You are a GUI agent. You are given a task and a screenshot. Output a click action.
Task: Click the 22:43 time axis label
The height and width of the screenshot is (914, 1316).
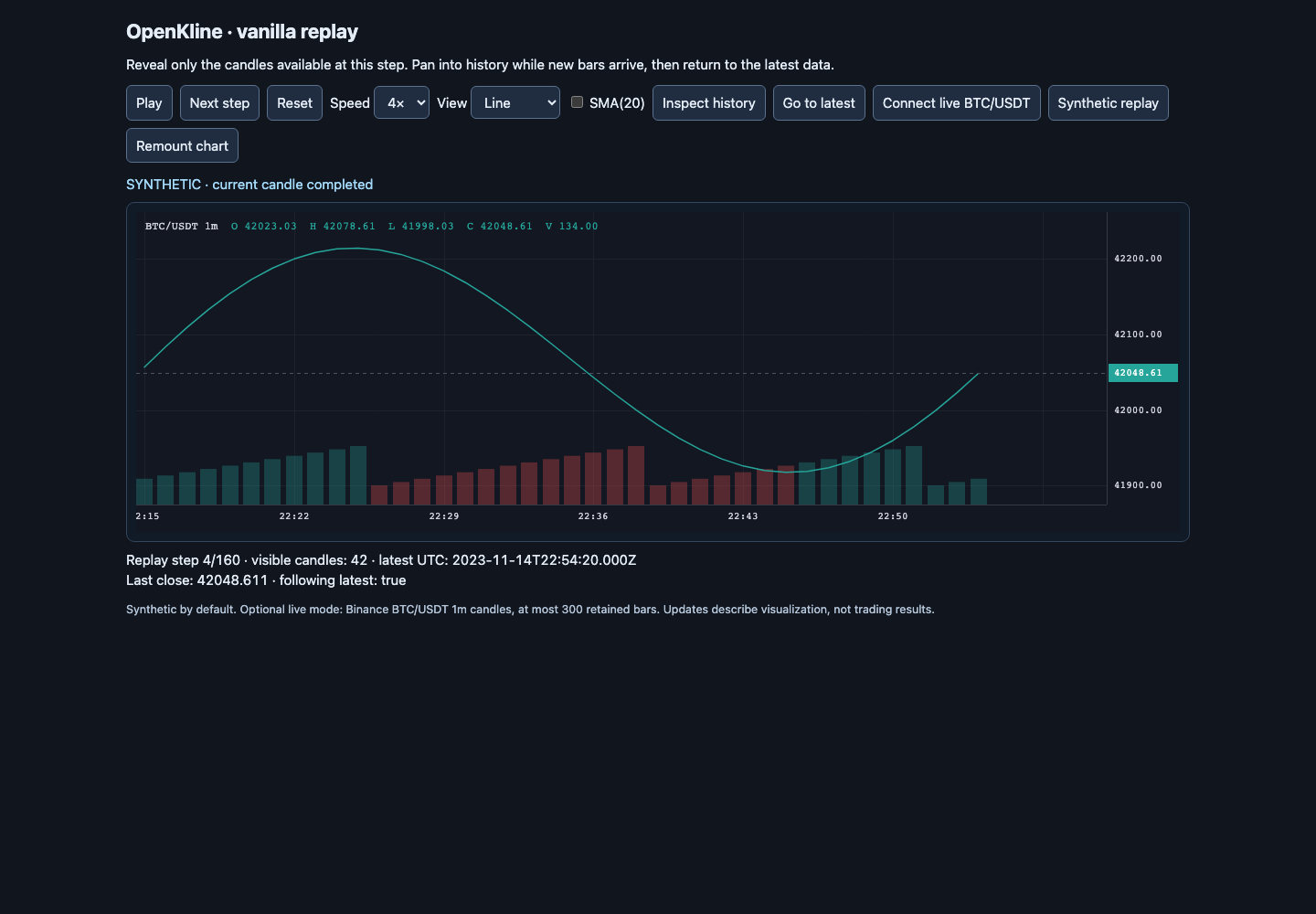pos(743,516)
